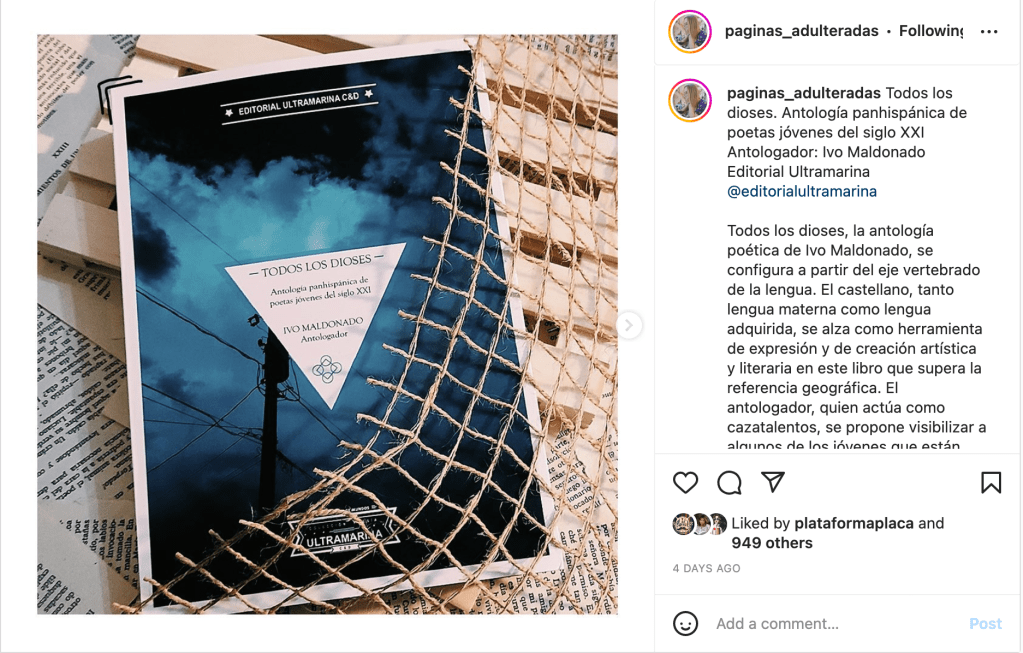
Task: Click liker avatars next to Liked by
Action: click(x=699, y=524)
